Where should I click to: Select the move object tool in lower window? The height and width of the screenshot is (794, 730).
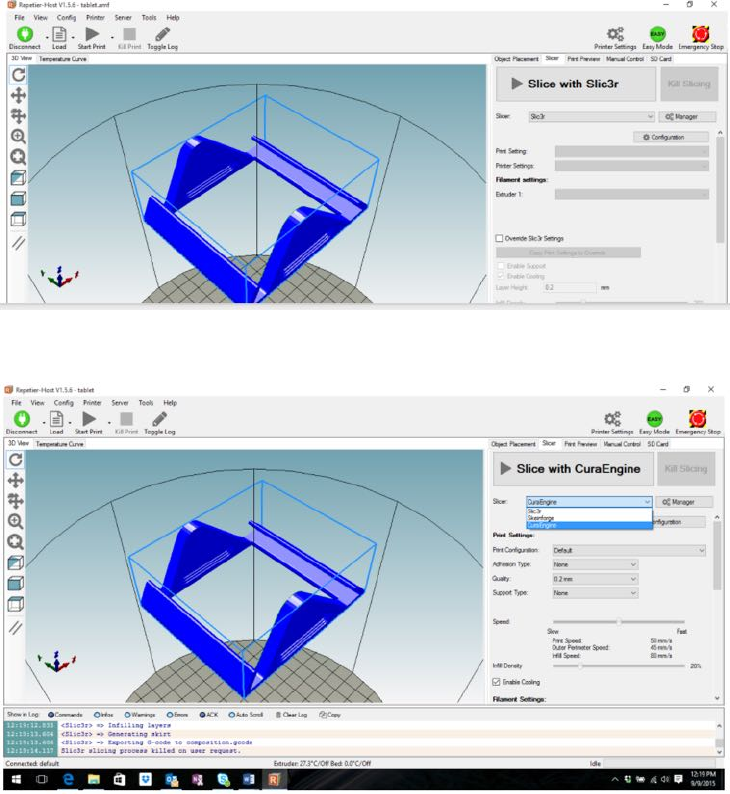[x=16, y=501]
